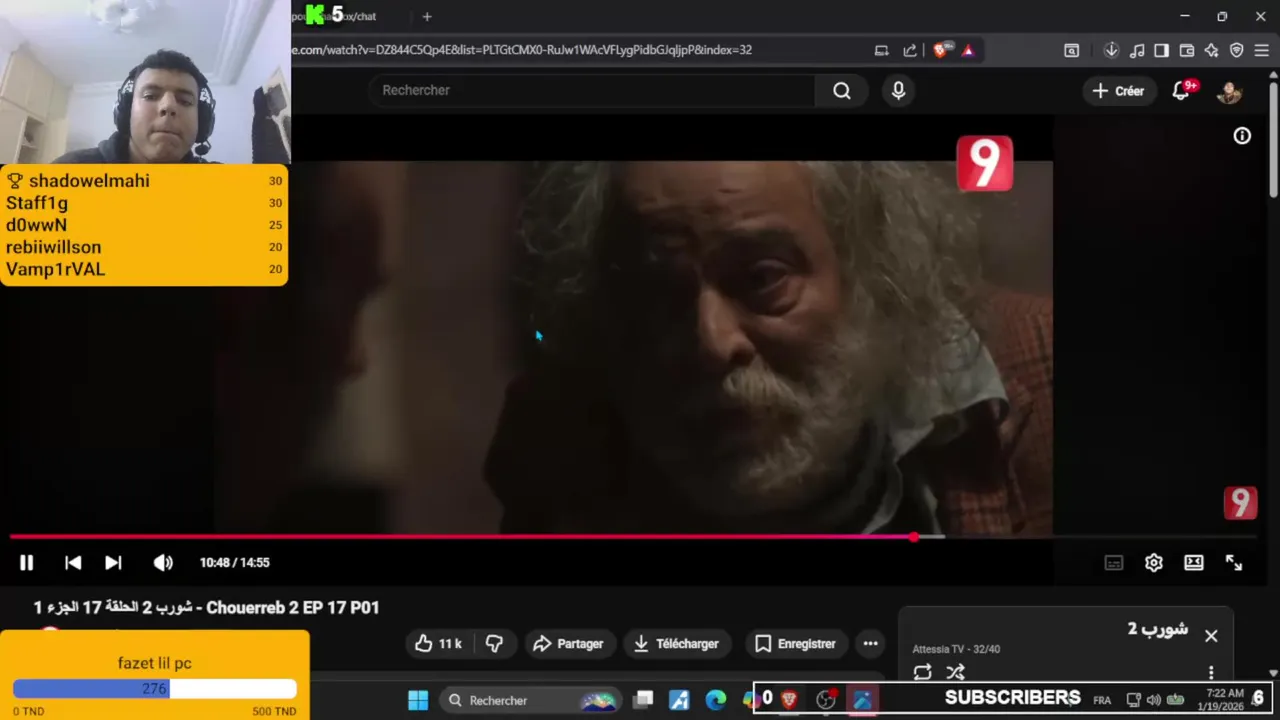Screen dimensions: 1280x720
Task: Switch to theater mode
Action: pos(1194,563)
